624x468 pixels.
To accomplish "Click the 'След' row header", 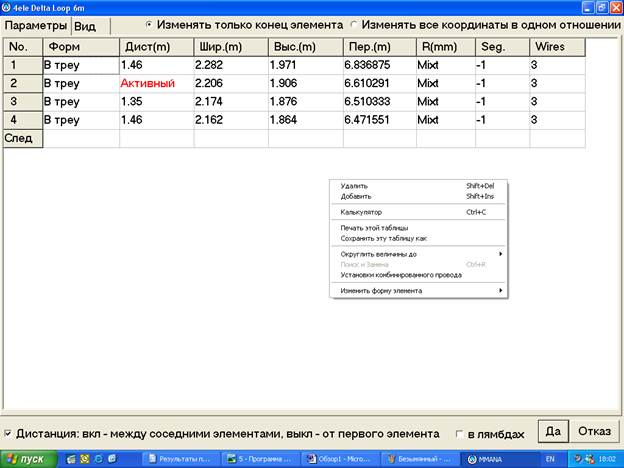I will (23, 138).
